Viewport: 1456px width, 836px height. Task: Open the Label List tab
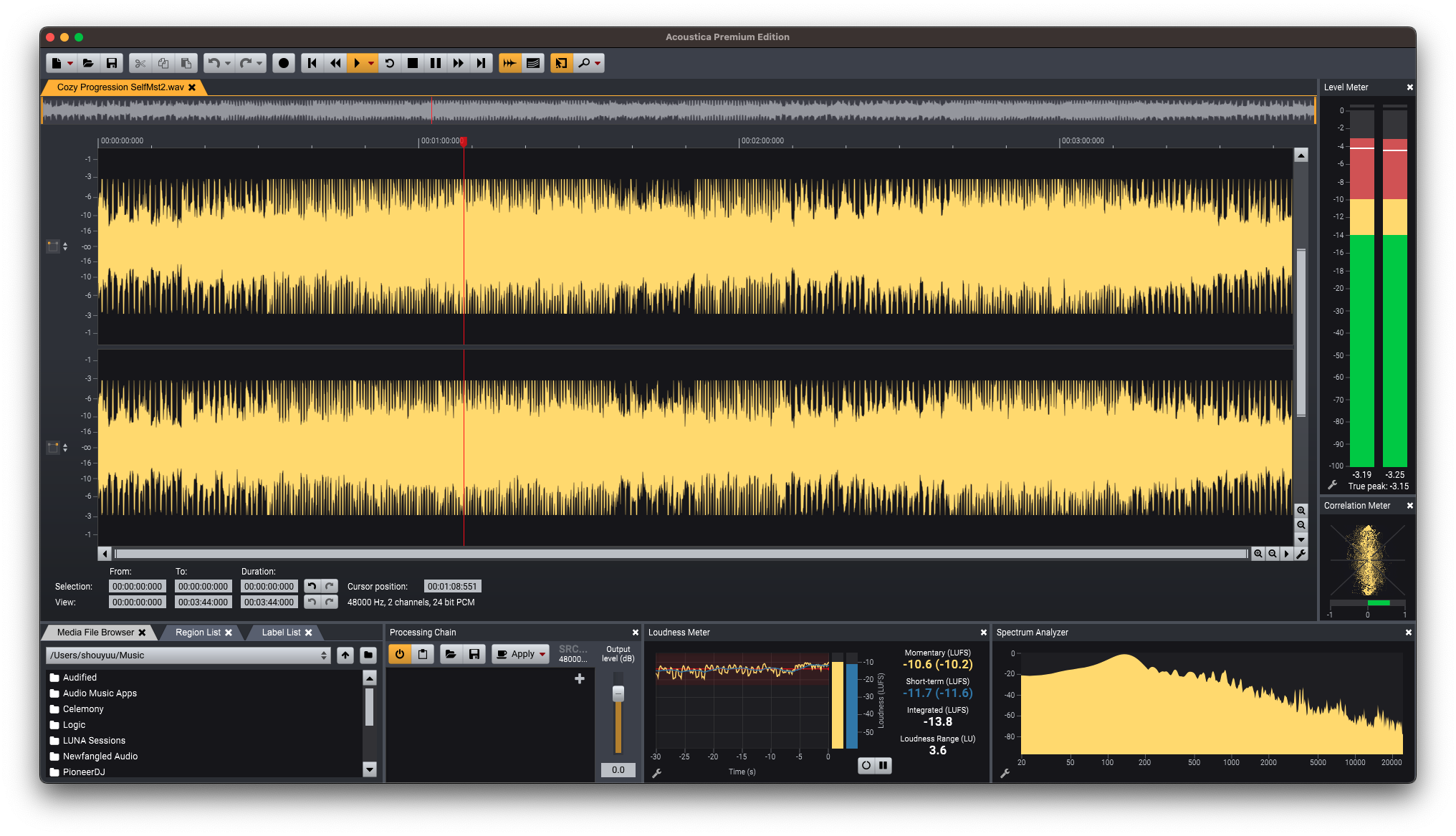(281, 633)
